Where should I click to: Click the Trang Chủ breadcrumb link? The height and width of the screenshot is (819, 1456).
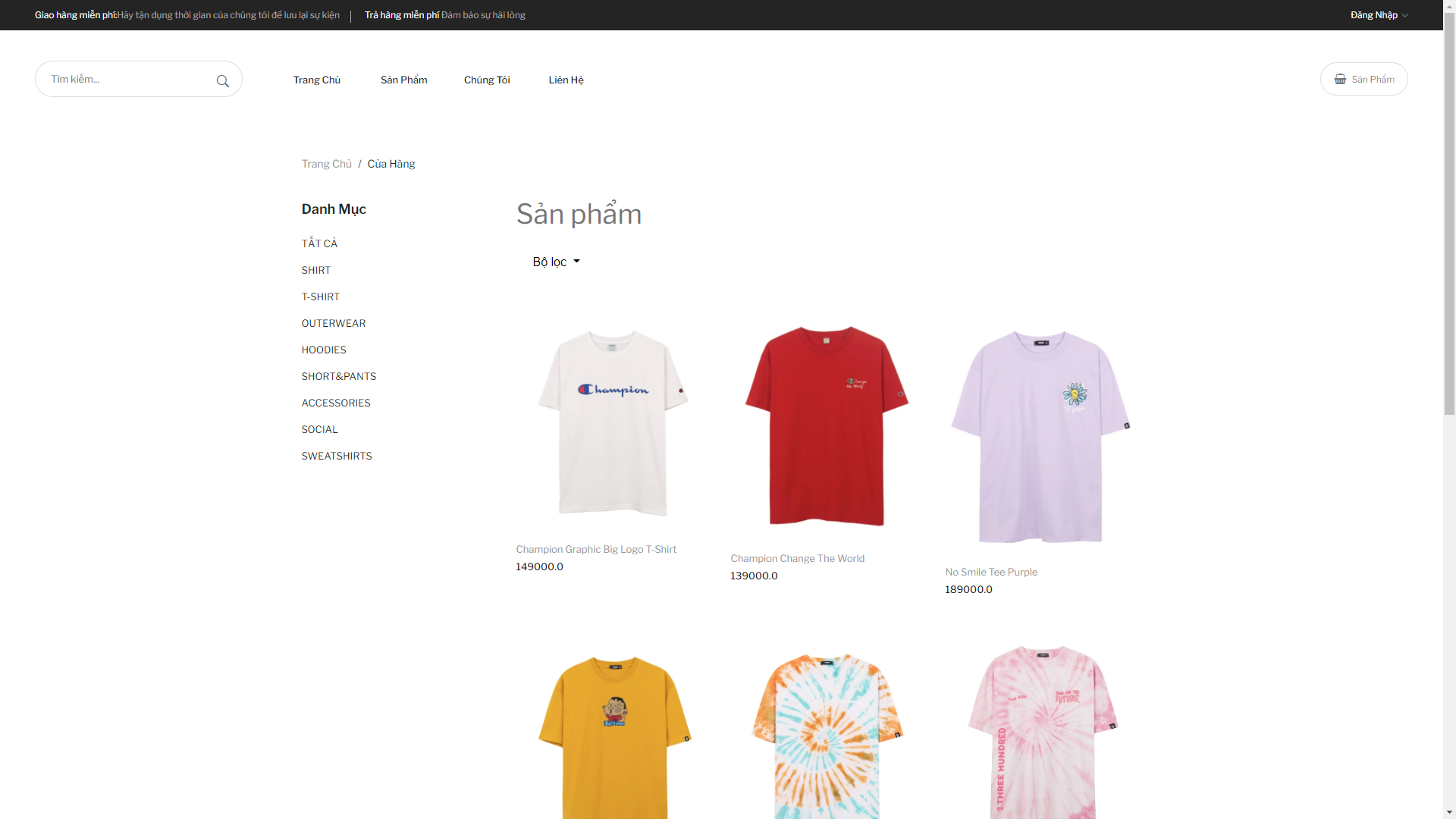(x=326, y=164)
